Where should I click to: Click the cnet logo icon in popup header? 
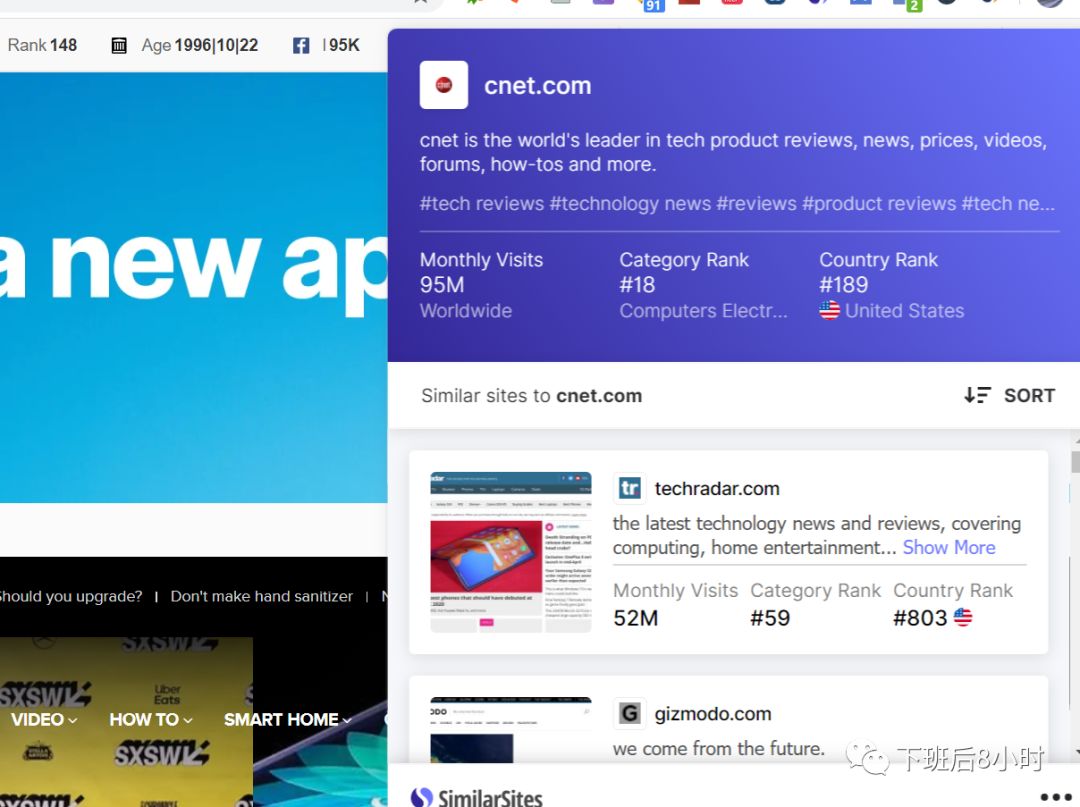444,85
